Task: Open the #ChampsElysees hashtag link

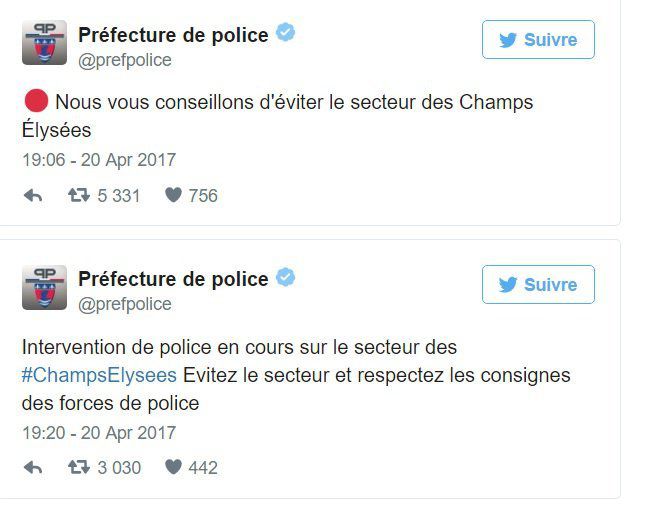Action: coord(99,376)
